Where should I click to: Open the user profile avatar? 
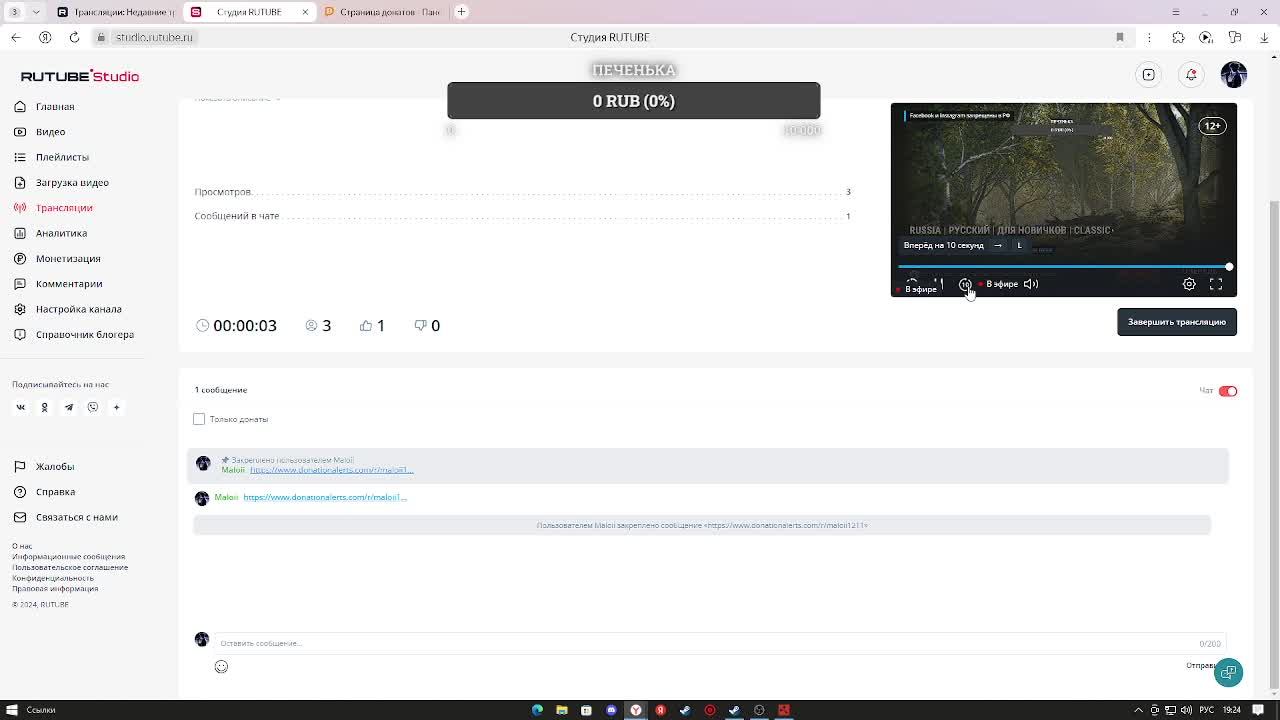click(x=1234, y=75)
